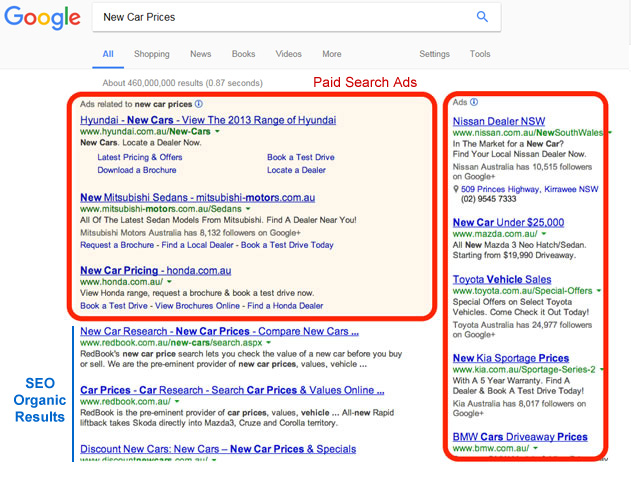This screenshot has height=480, width=631.
Task: Open the New Kia Sportage Prices ad
Action: coord(511,358)
